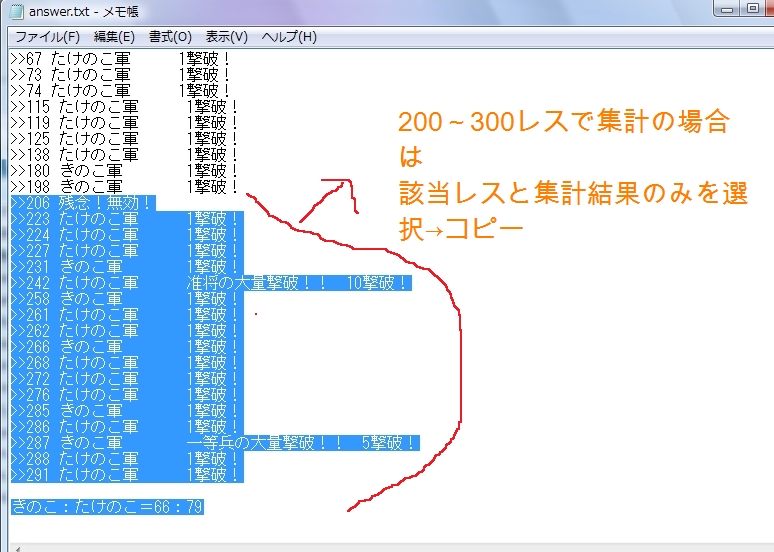774x552 pixels.
Task: Open the ファイル(F) menu
Action: [47, 37]
